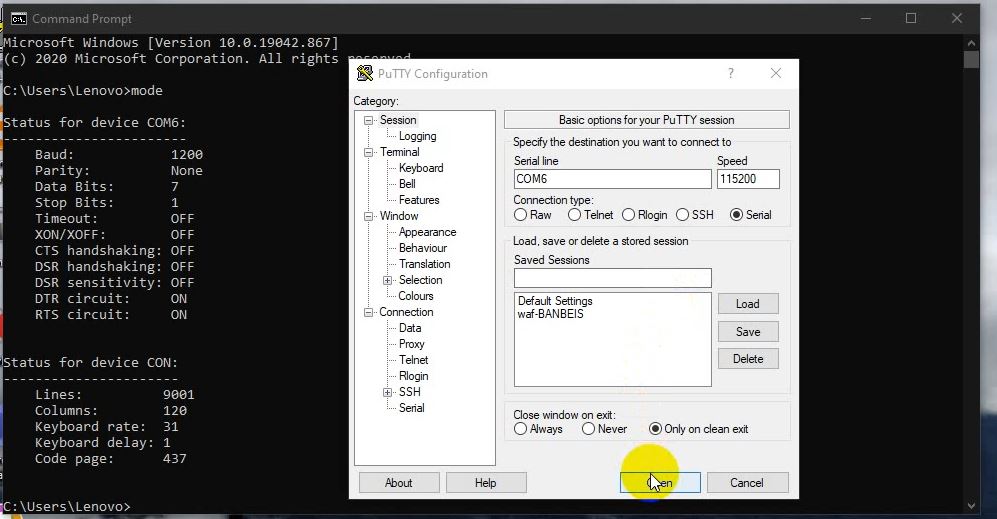
Task: Choose Only on clean exit option
Action: (655, 429)
